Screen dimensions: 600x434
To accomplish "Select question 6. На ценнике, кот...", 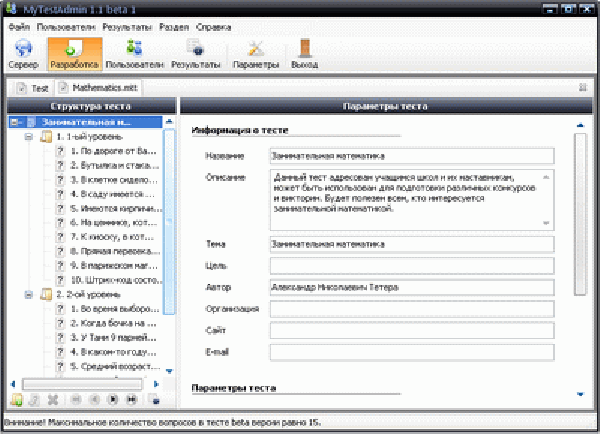I will (x=114, y=223).
